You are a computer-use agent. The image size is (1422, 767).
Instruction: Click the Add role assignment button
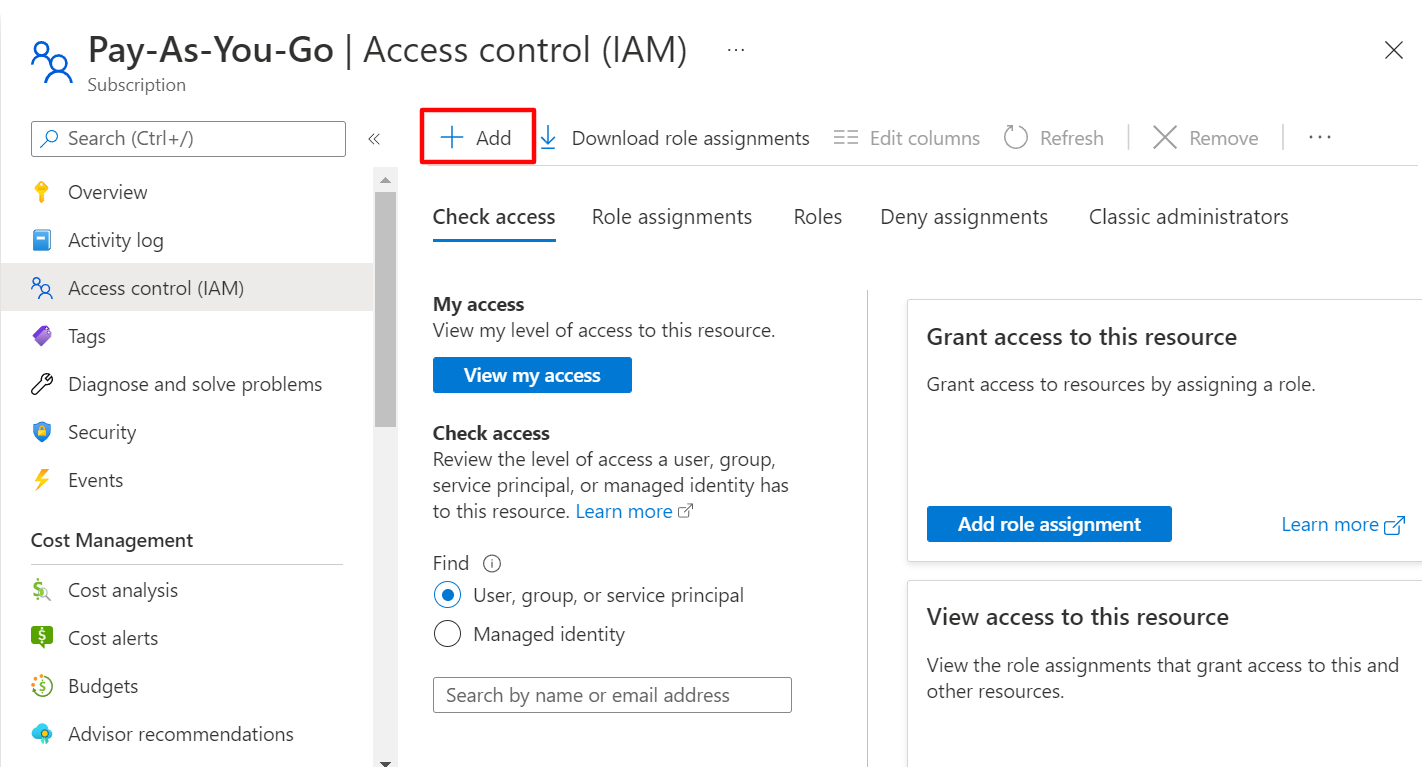pyautogui.click(x=1049, y=524)
